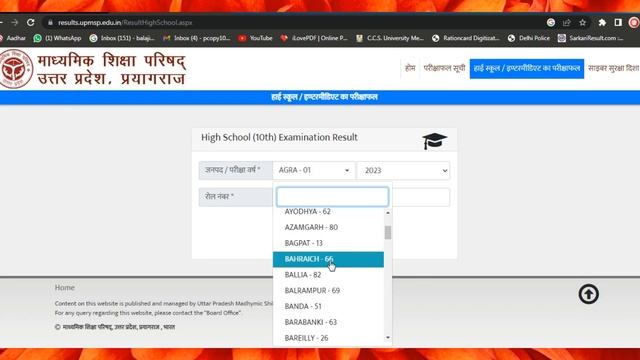640x360 pixels.
Task: Select BARABANKI - 63 from the list
Action: 328,322
